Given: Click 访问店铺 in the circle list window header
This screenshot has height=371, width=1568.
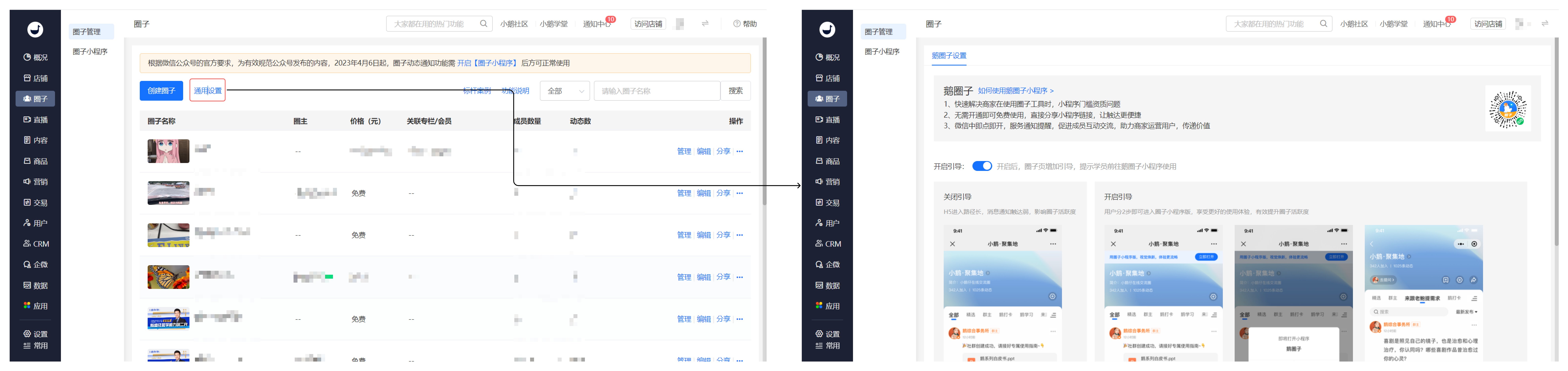Looking at the screenshot, I should pos(648,24).
